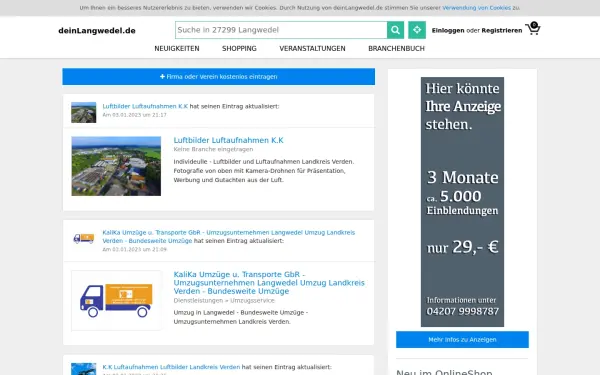Click 'Umzug in Langwedel - Bundesweite Umzüge' description
This screenshot has width=600, height=375.
pyautogui.click(x=241, y=317)
